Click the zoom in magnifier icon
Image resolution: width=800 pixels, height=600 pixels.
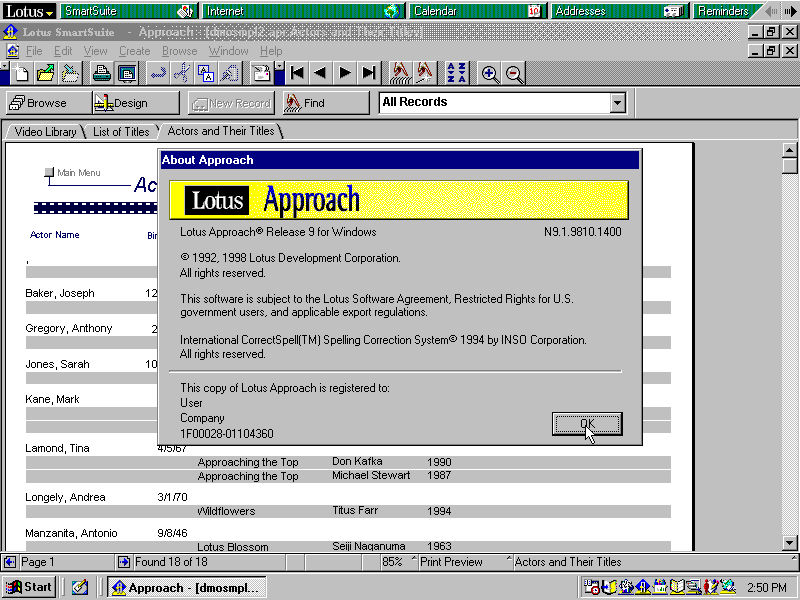tap(490, 73)
